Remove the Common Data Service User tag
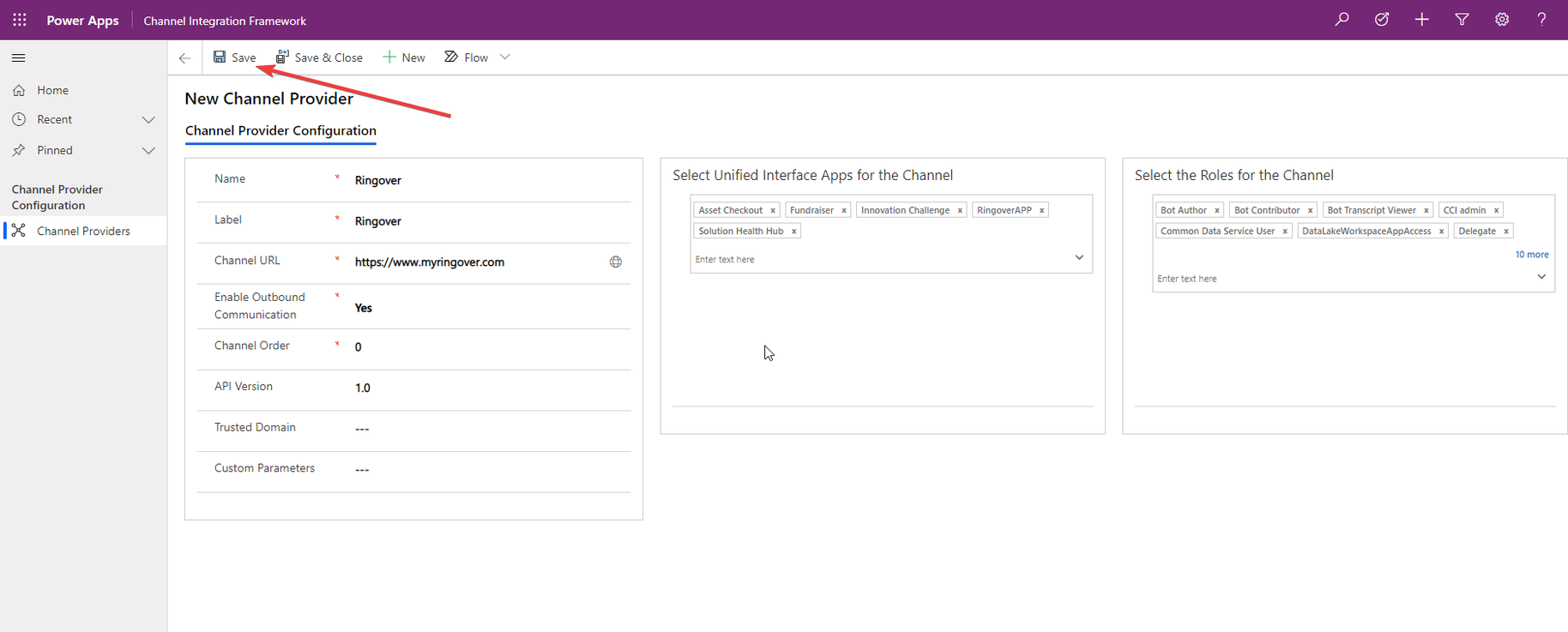The image size is (1568, 632). [x=1285, y=232]
